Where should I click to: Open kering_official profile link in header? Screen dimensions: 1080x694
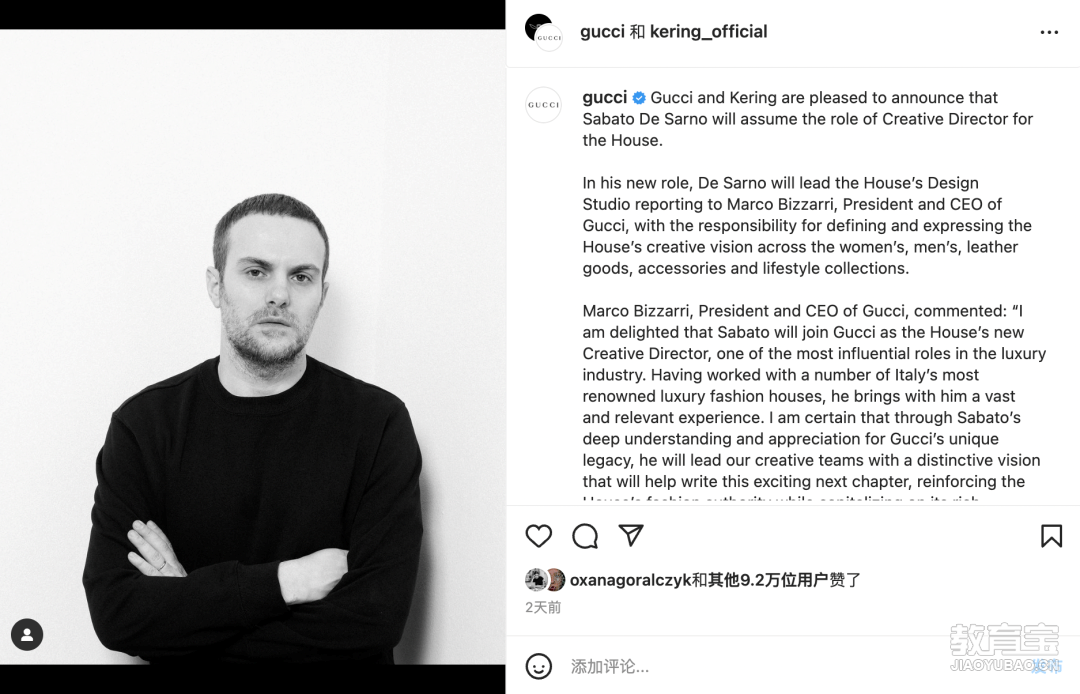[708, 32]
